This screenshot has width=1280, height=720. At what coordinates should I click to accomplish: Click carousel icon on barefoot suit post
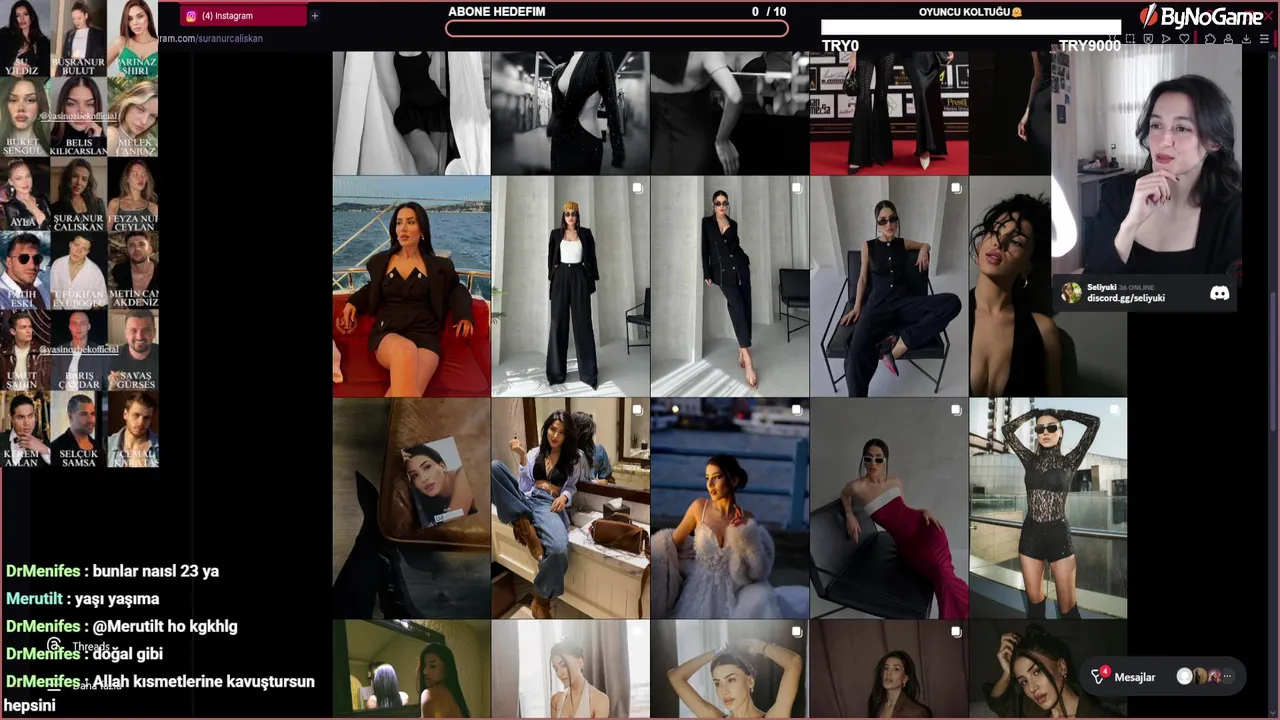[796, 188]
